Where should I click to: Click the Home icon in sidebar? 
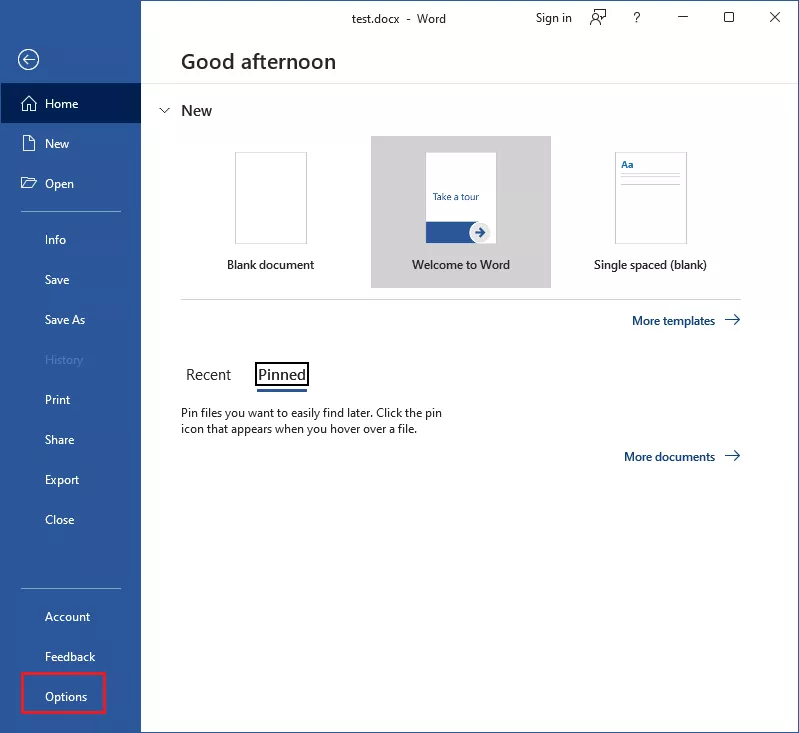coord(28,104)
